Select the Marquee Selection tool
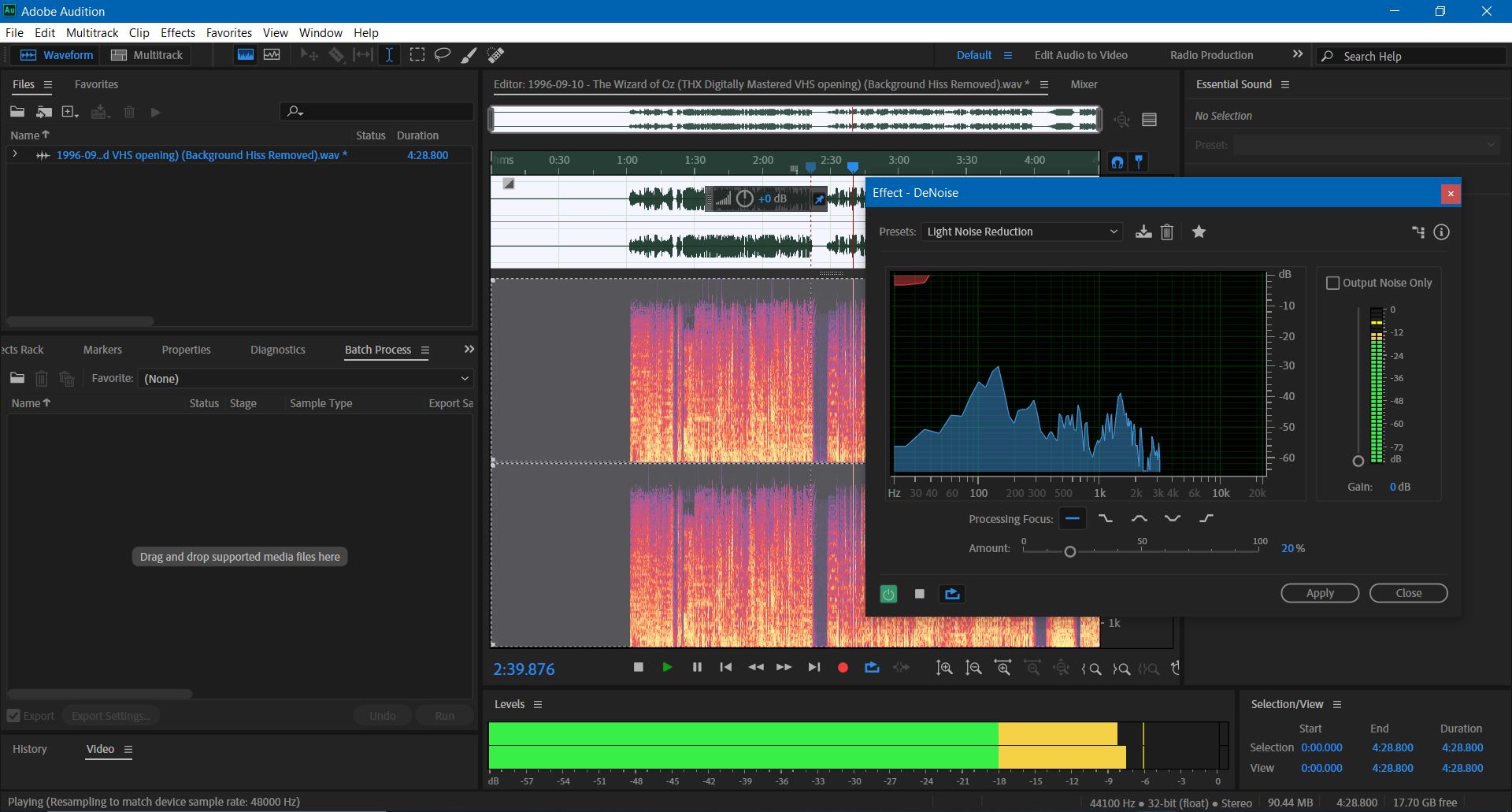This screenshot has width=1512, height=812. point(417,55)
